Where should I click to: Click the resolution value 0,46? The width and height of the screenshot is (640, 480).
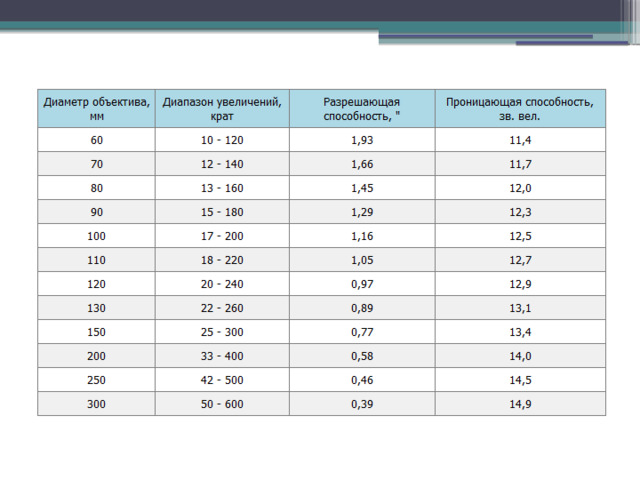click(x=362, y=380)
